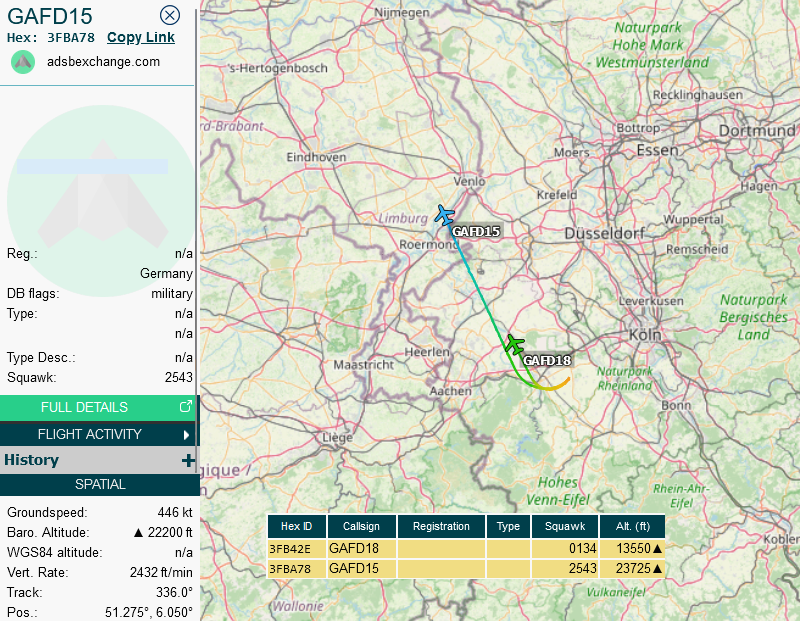The image size is (800, 621).
Task: Click the adsbexchange.com logo icon
Action: [23, 62]
